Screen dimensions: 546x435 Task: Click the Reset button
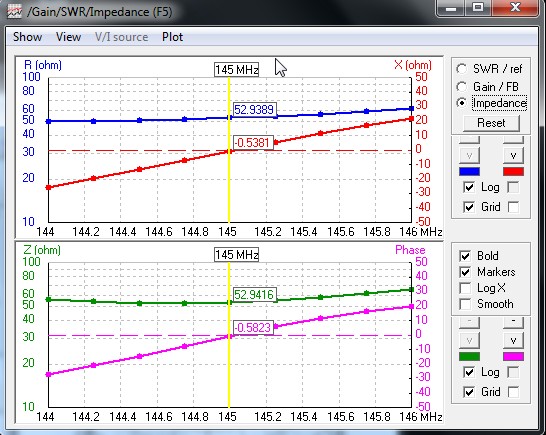[491, 123]
